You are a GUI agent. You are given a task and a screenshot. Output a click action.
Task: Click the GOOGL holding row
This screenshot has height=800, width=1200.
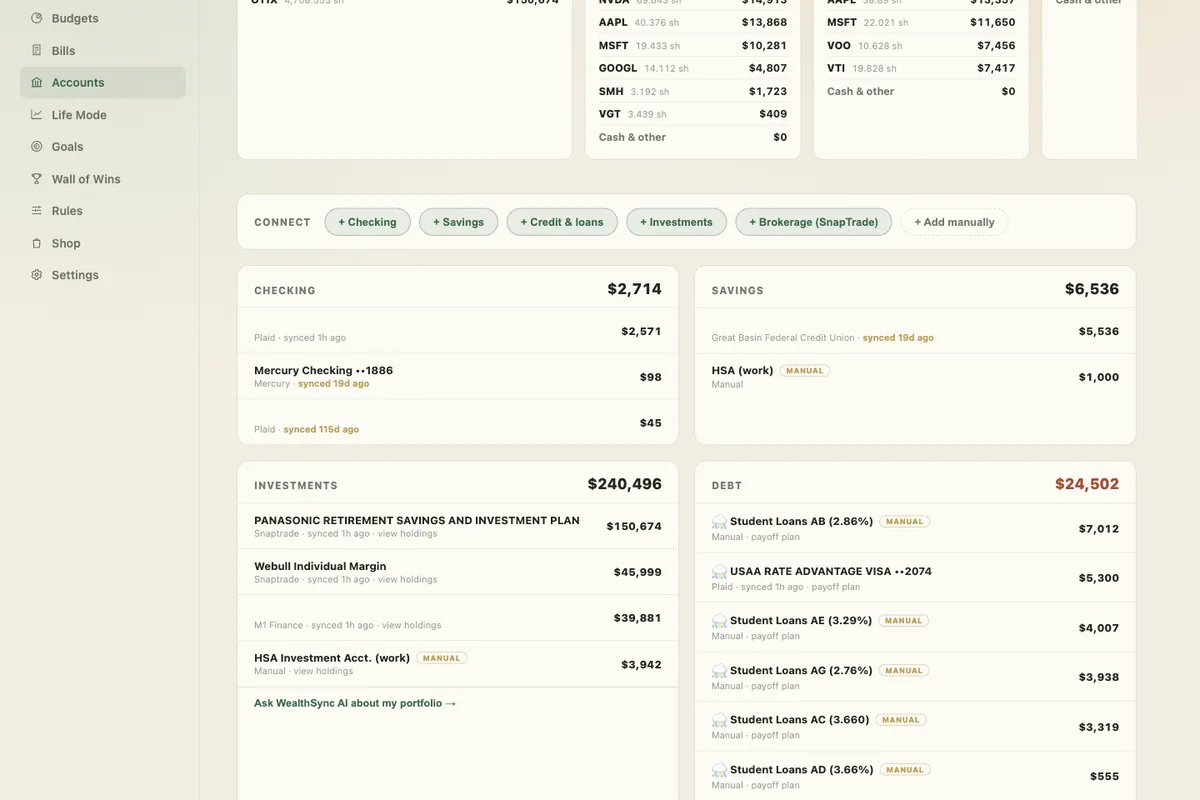(x=693, y=68)
